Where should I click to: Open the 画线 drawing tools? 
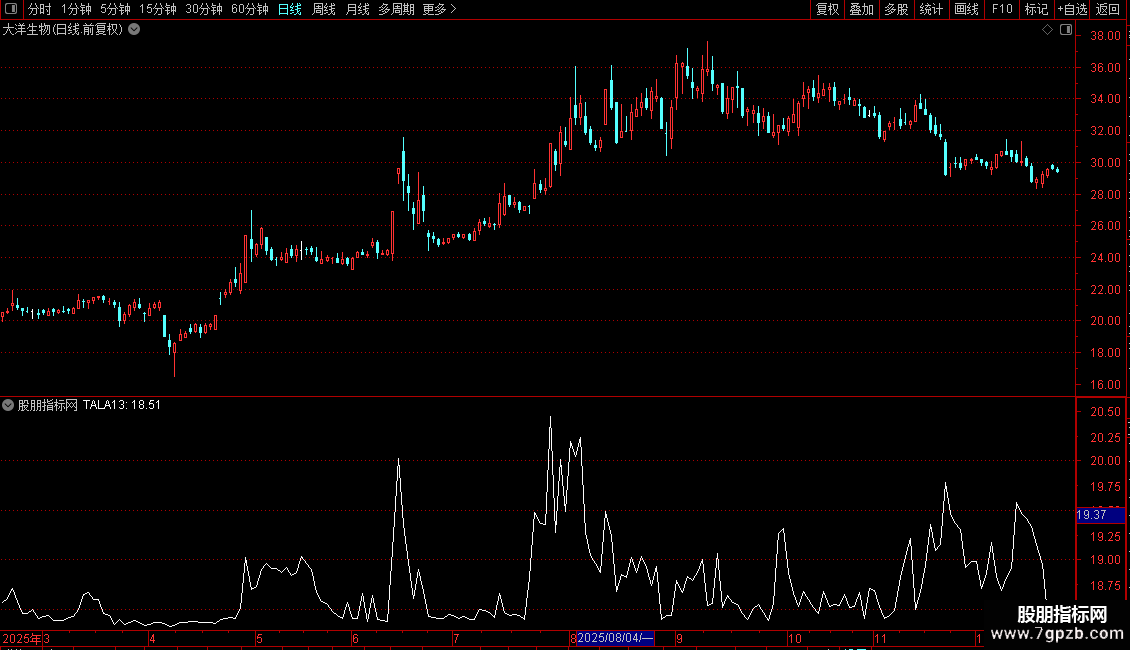pyautogui.click(x=966, y=9)
